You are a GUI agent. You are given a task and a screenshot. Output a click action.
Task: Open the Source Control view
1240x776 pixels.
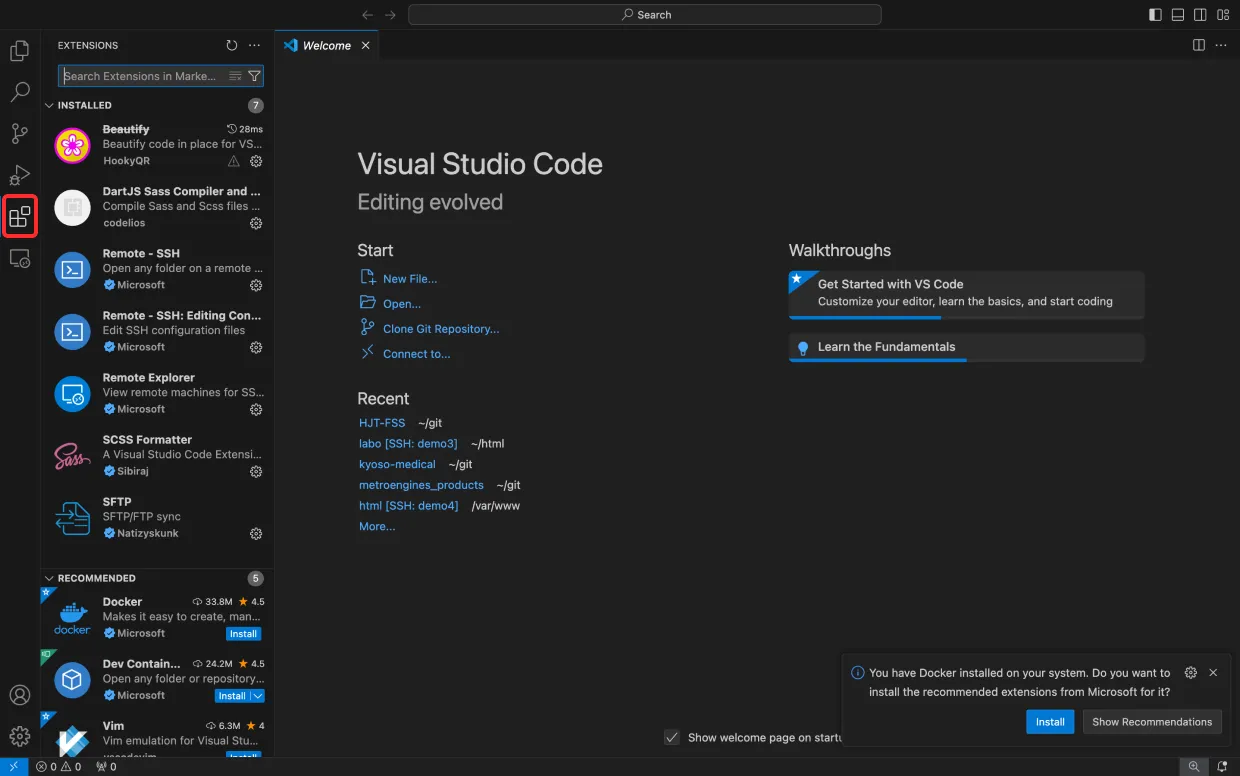tap(20, 134)
